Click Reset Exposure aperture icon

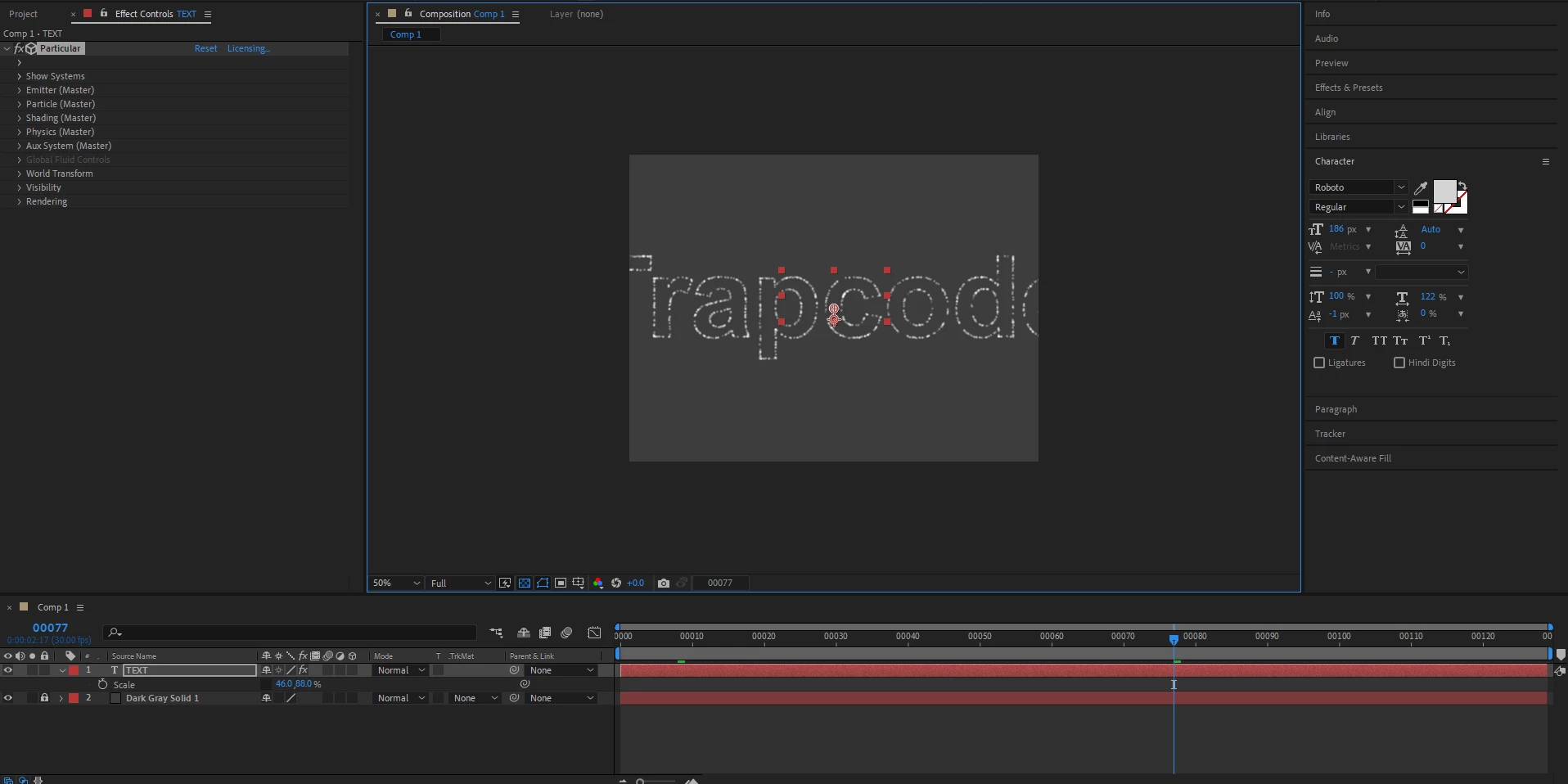coord(616,583)
